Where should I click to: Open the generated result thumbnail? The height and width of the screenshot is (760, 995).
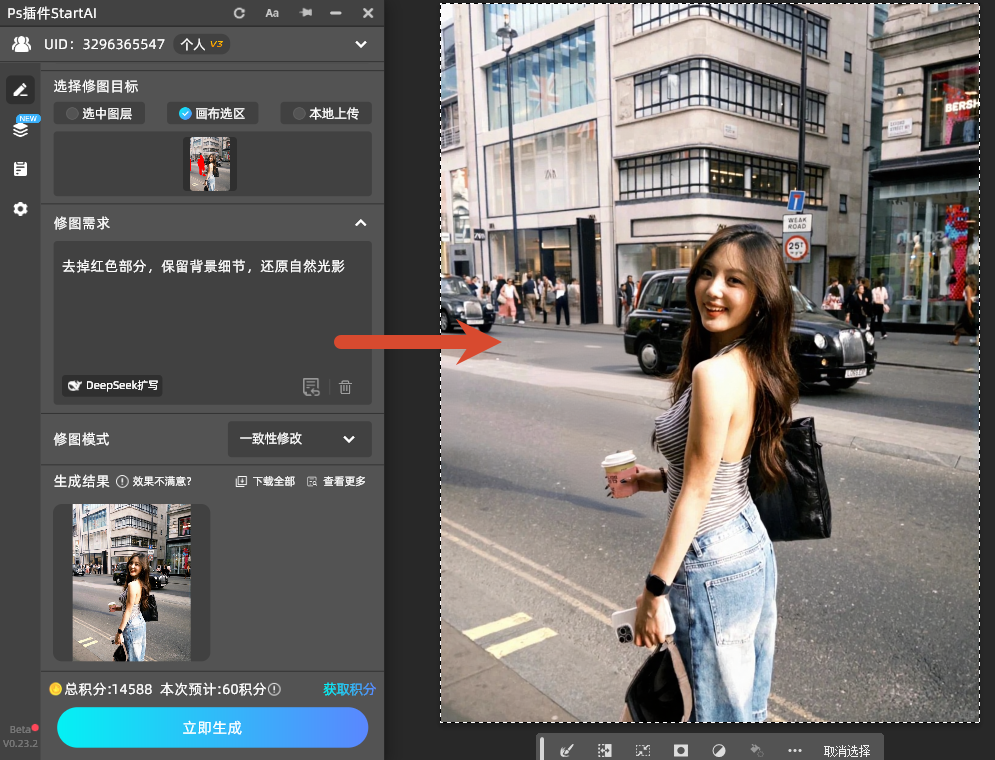pos(130,582)
